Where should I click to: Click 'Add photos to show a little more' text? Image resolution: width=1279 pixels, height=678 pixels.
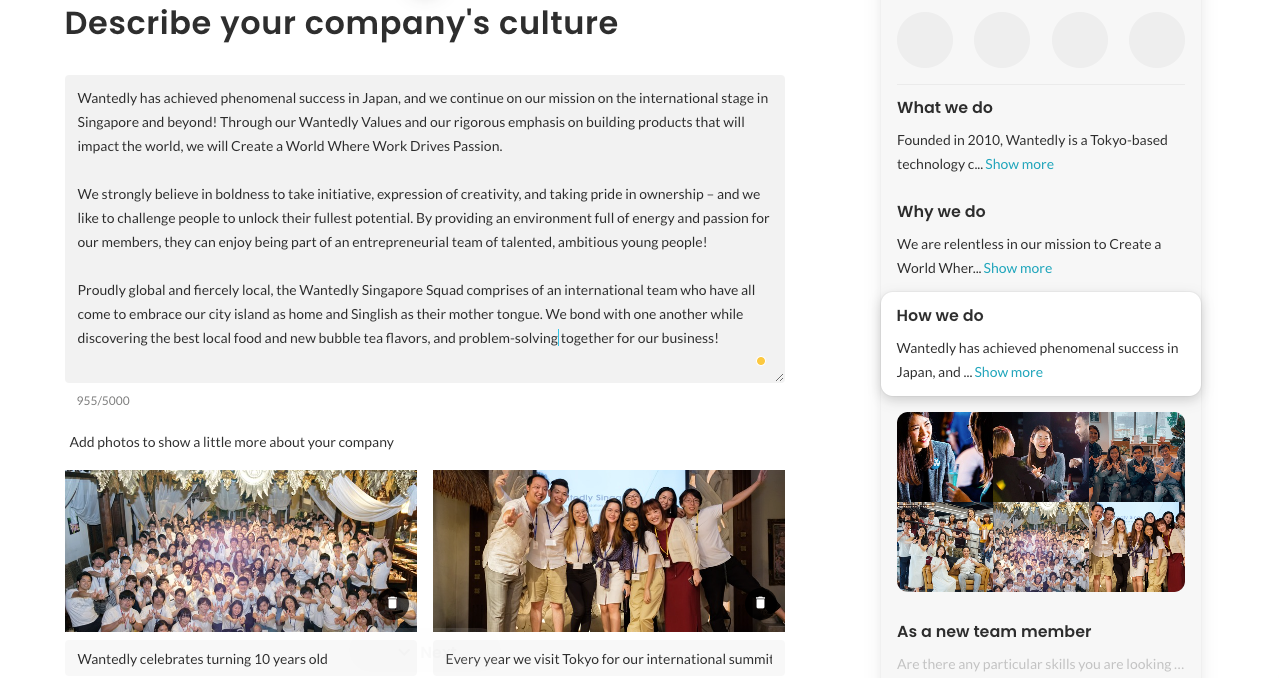(232, 442)
